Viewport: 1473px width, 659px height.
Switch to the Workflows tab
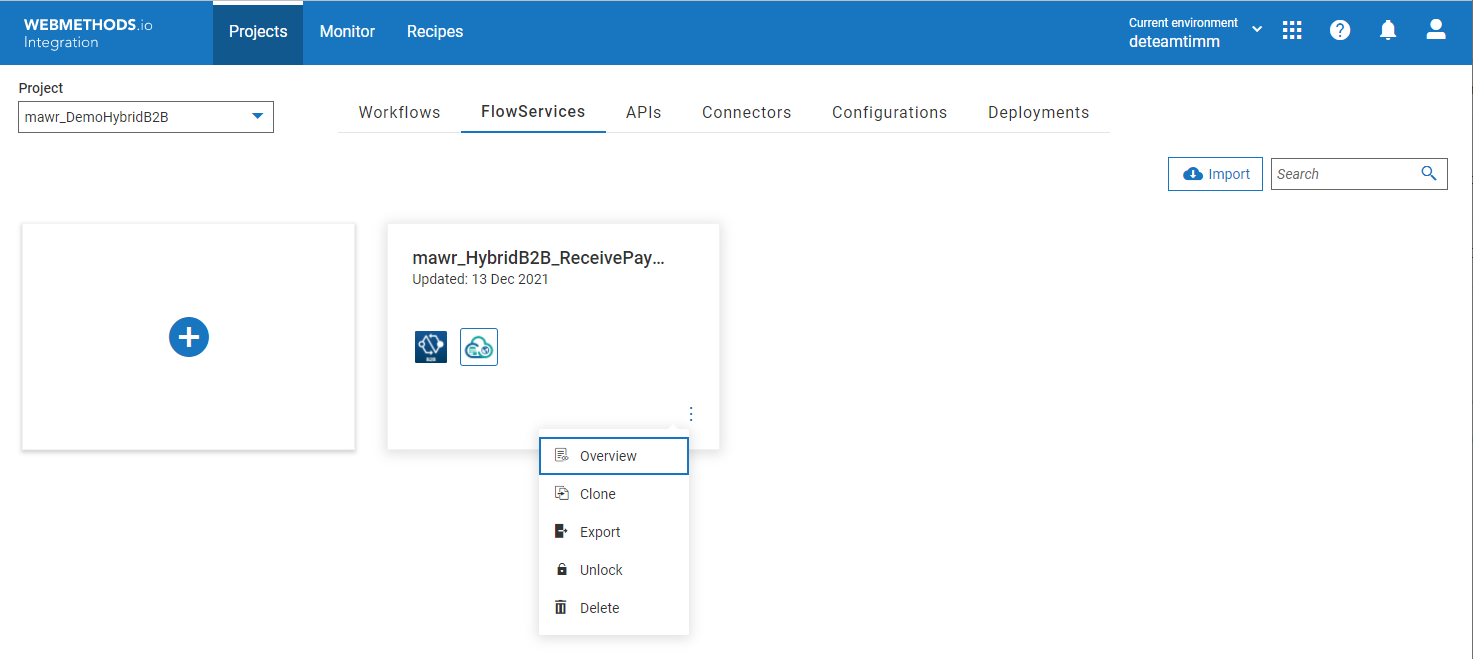point(399,112)
